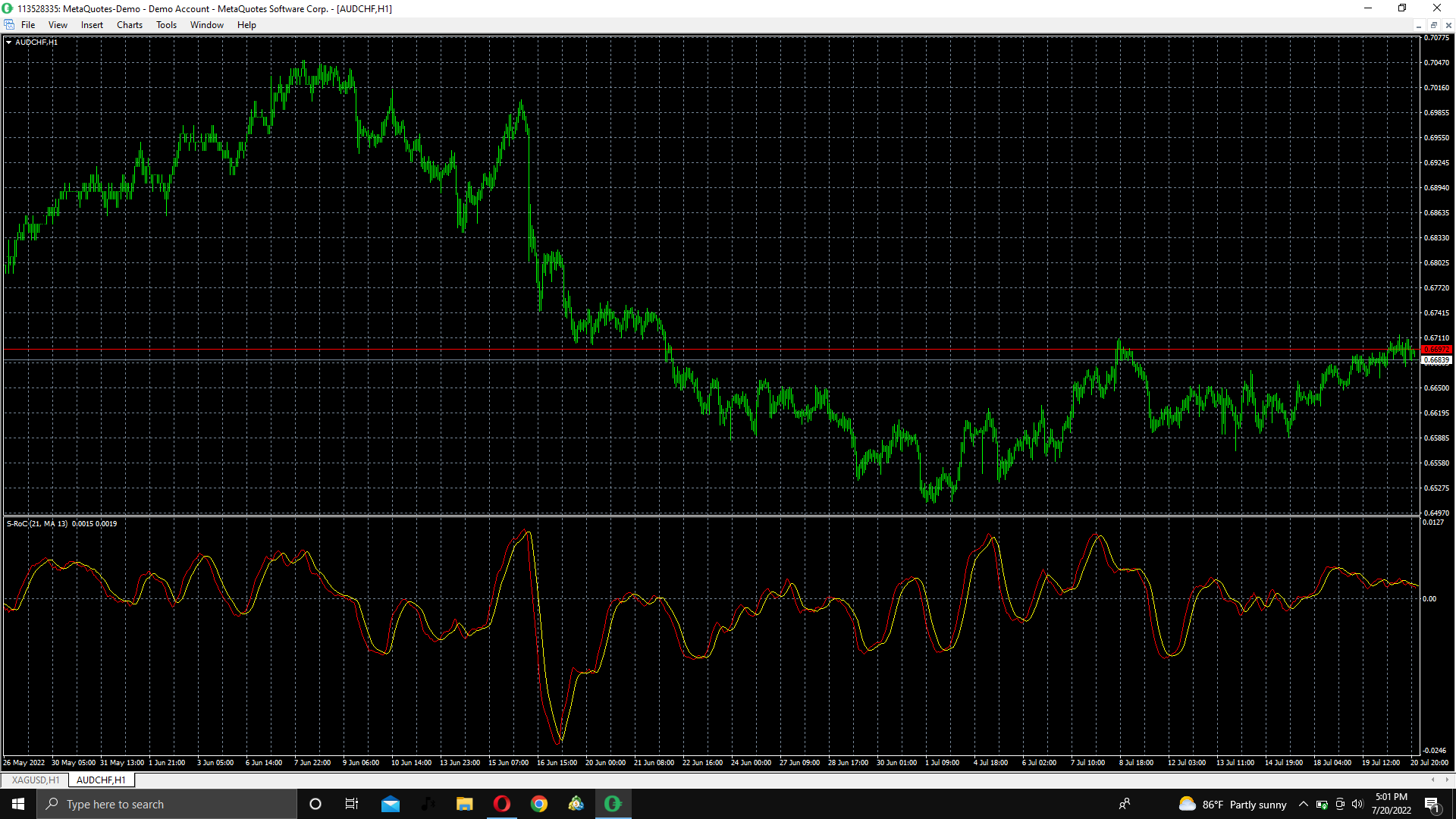Open File Explorer from the taskbar

465,804
